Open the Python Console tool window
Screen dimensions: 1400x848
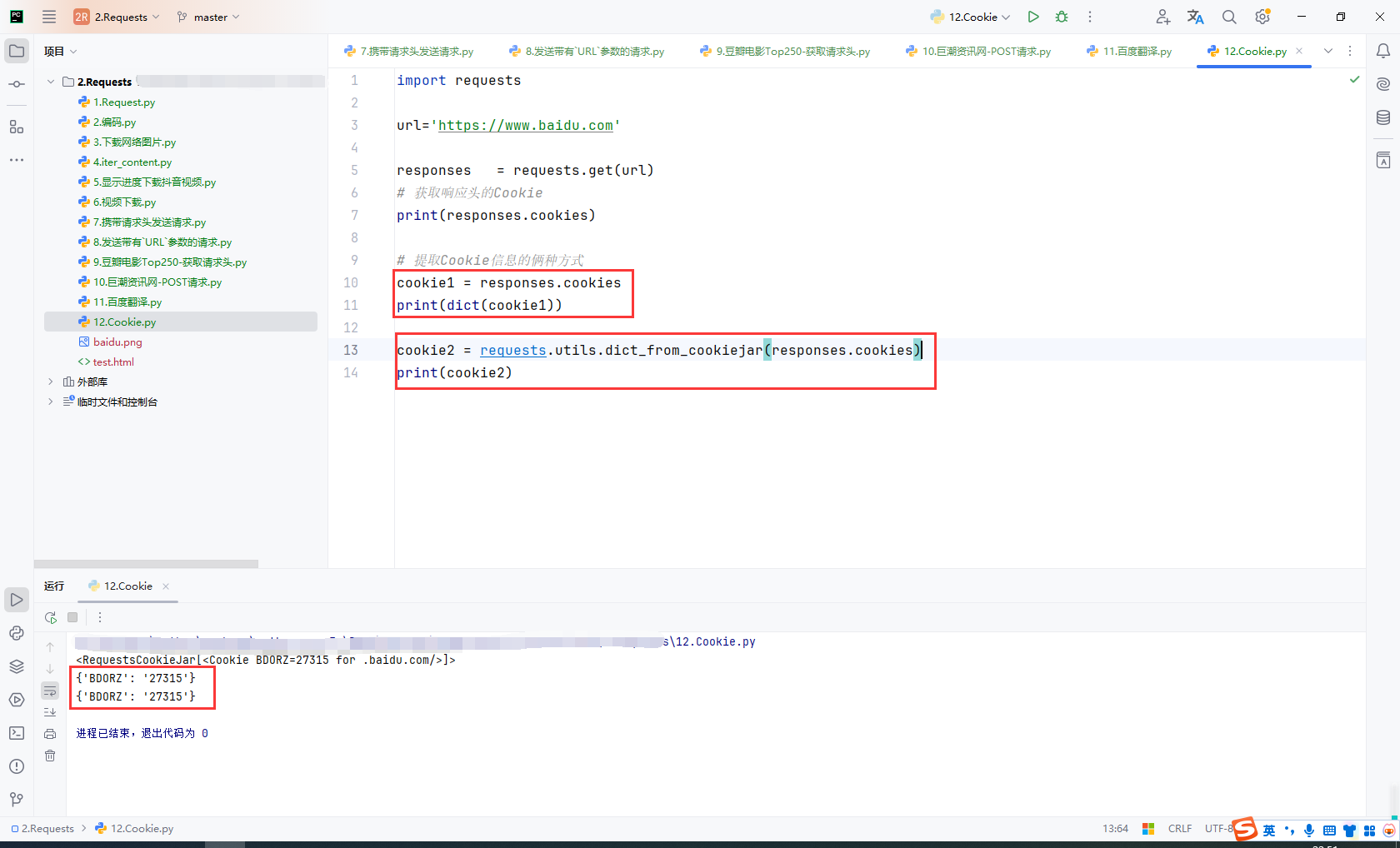tap(17, 633)
